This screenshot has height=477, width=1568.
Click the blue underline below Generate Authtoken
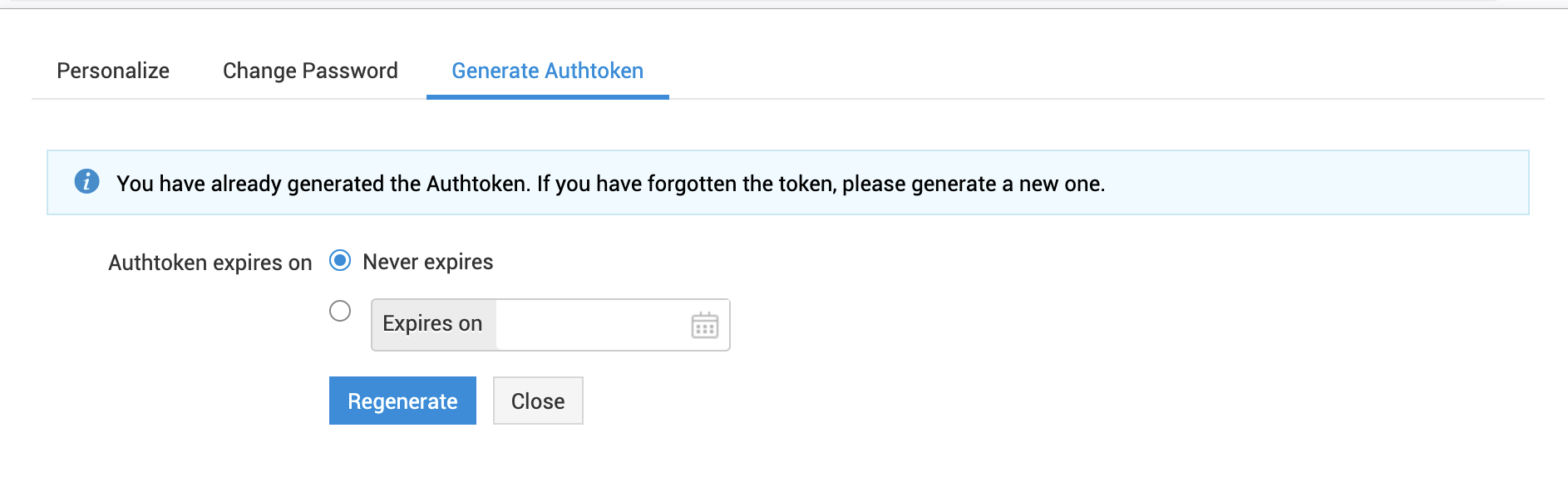547,96
